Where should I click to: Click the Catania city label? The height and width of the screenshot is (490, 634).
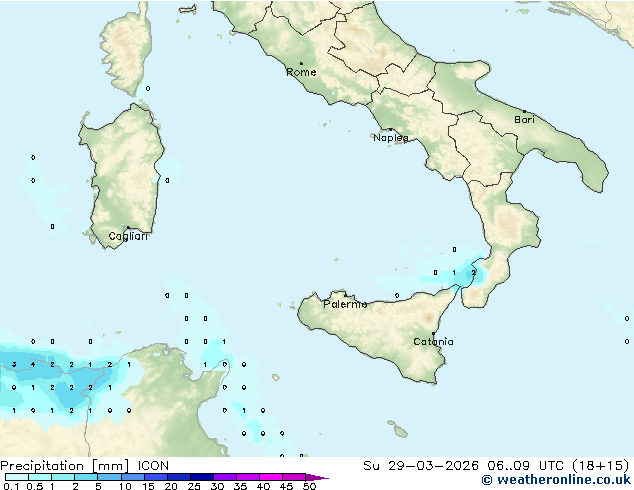click(x=433, y=342)
